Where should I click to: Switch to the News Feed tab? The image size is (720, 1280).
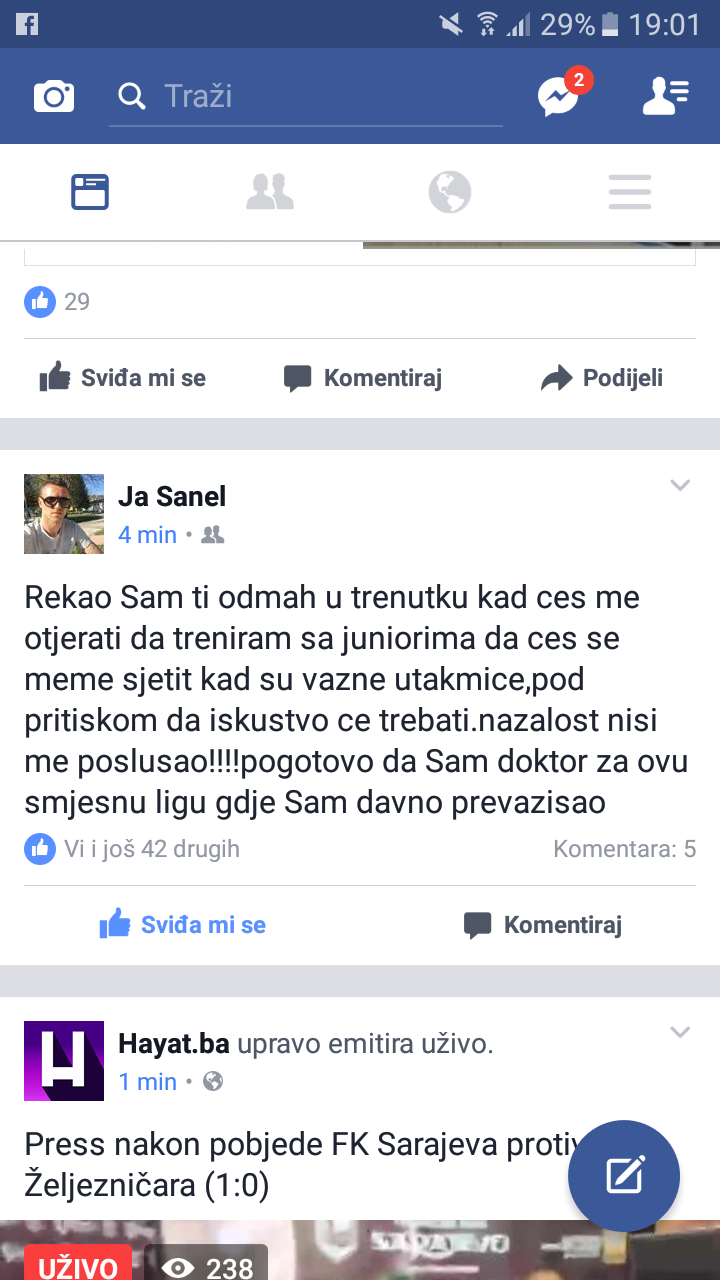pyautogui.click(x=90, y=192)
